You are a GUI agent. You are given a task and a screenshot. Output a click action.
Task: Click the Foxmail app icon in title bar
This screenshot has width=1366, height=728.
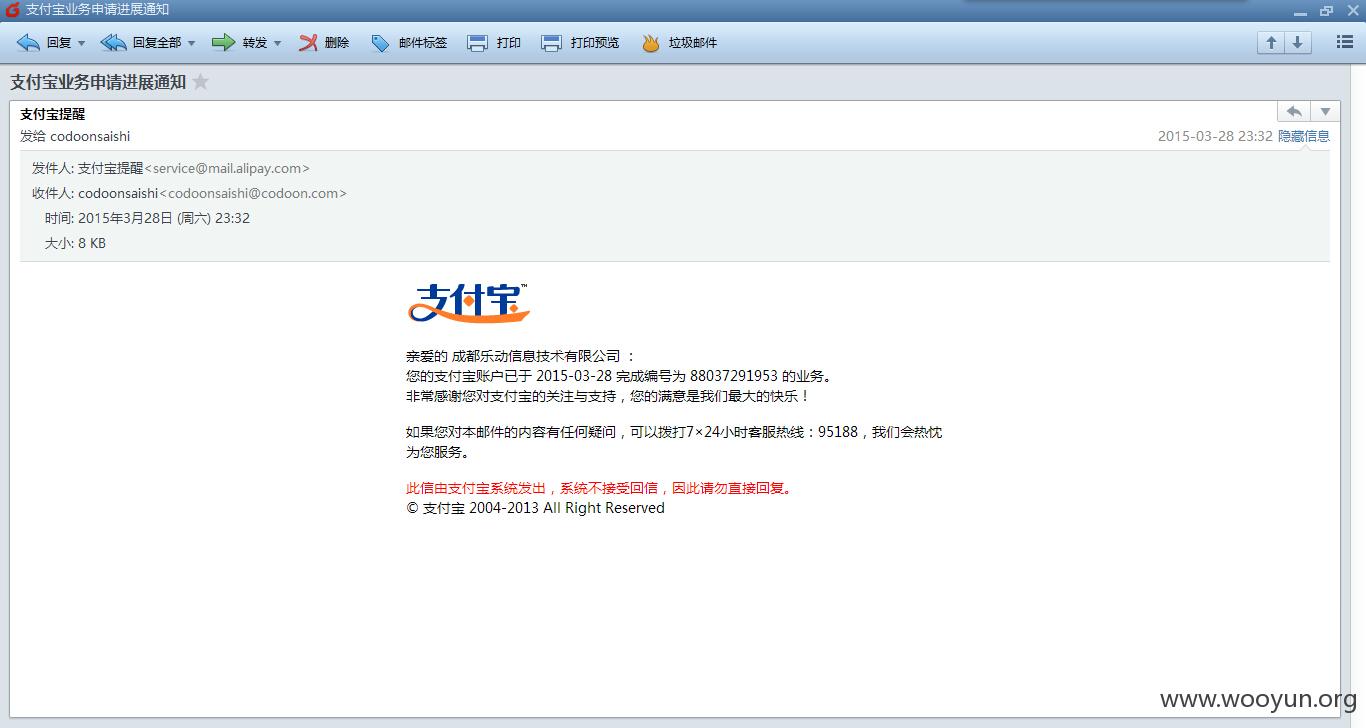click(x=12, y=10)
